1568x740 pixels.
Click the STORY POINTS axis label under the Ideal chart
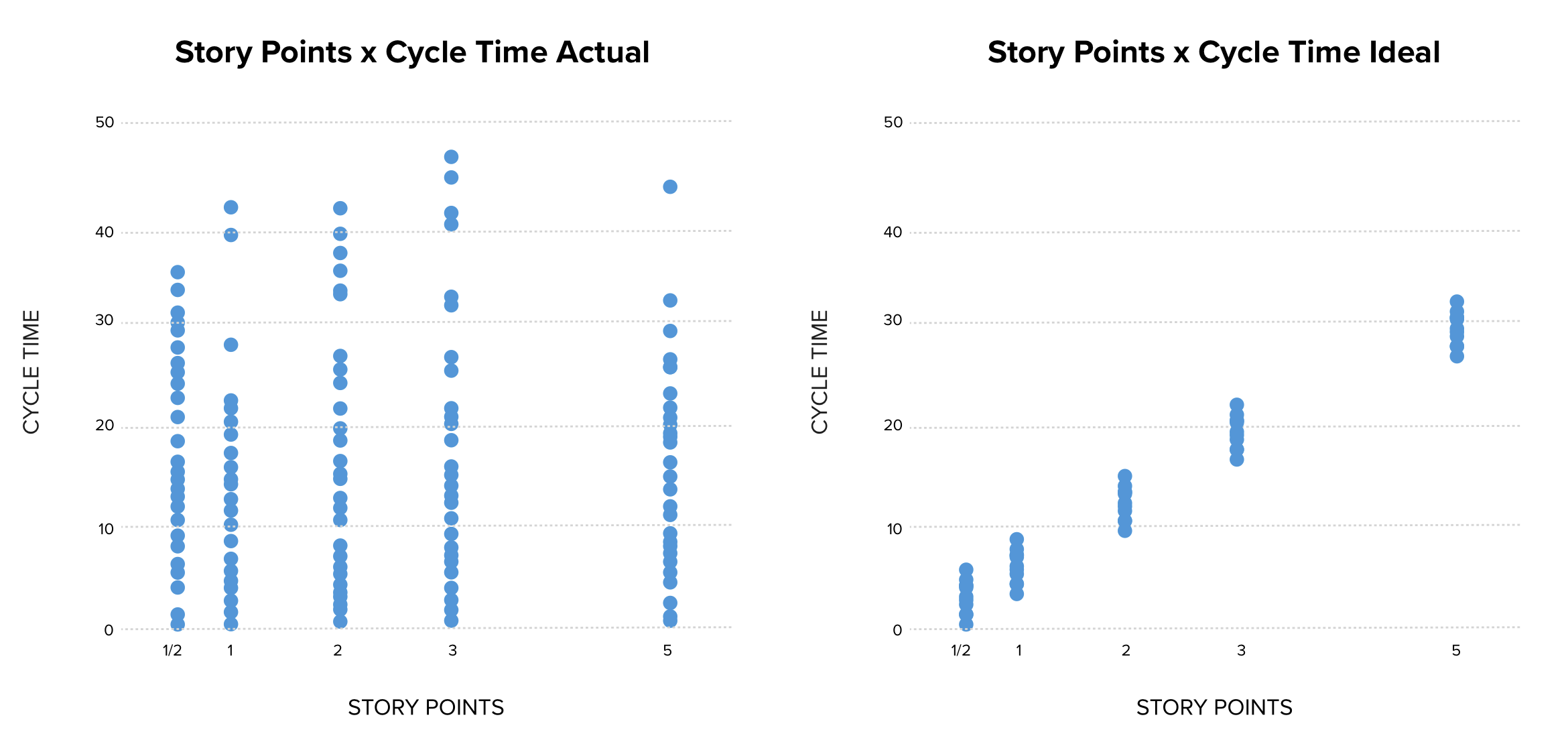pos(1214,708)
